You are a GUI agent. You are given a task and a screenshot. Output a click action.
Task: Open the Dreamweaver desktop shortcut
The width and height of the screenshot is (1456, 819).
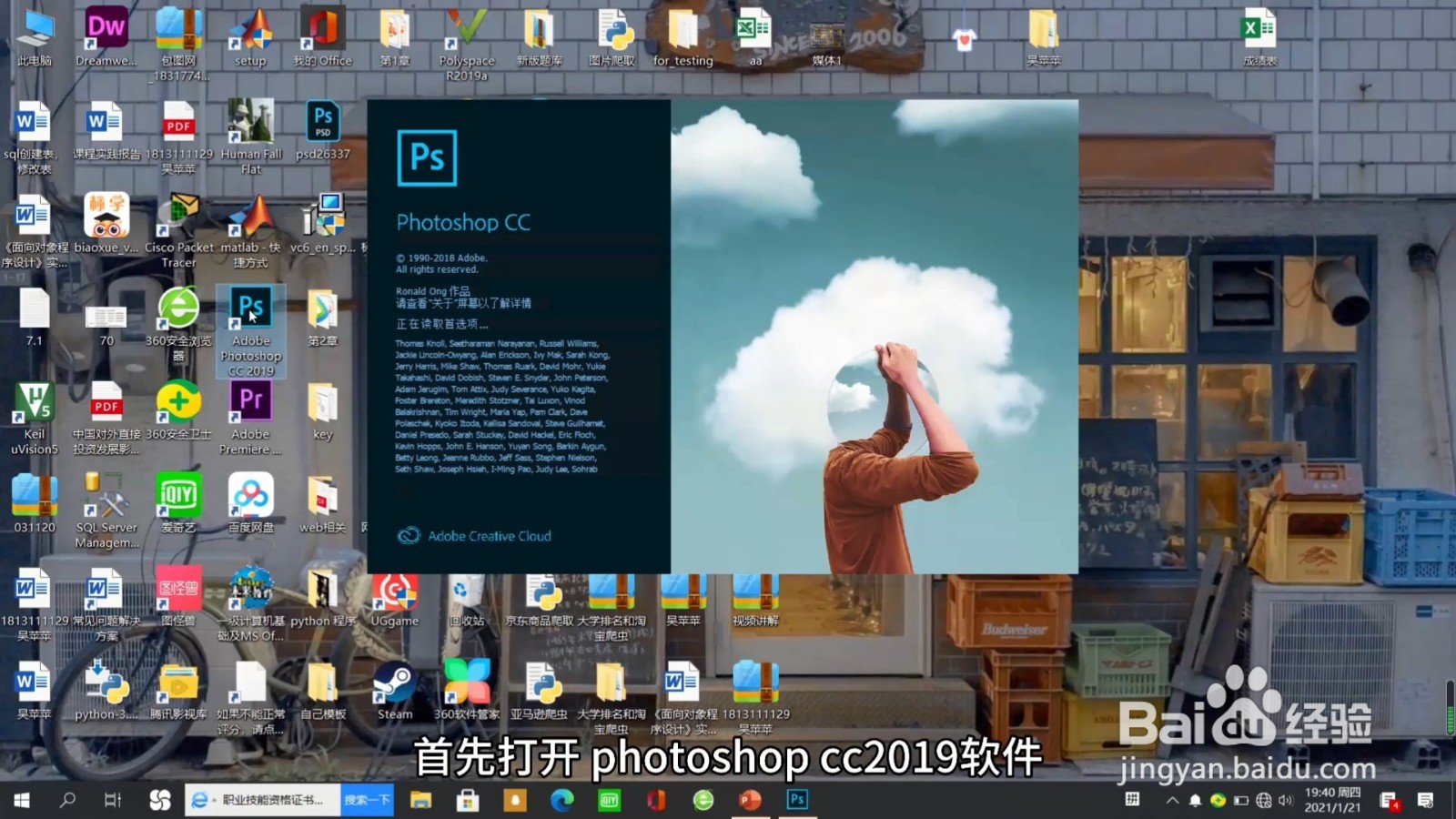pyautogui.click(x=106, y=37)
